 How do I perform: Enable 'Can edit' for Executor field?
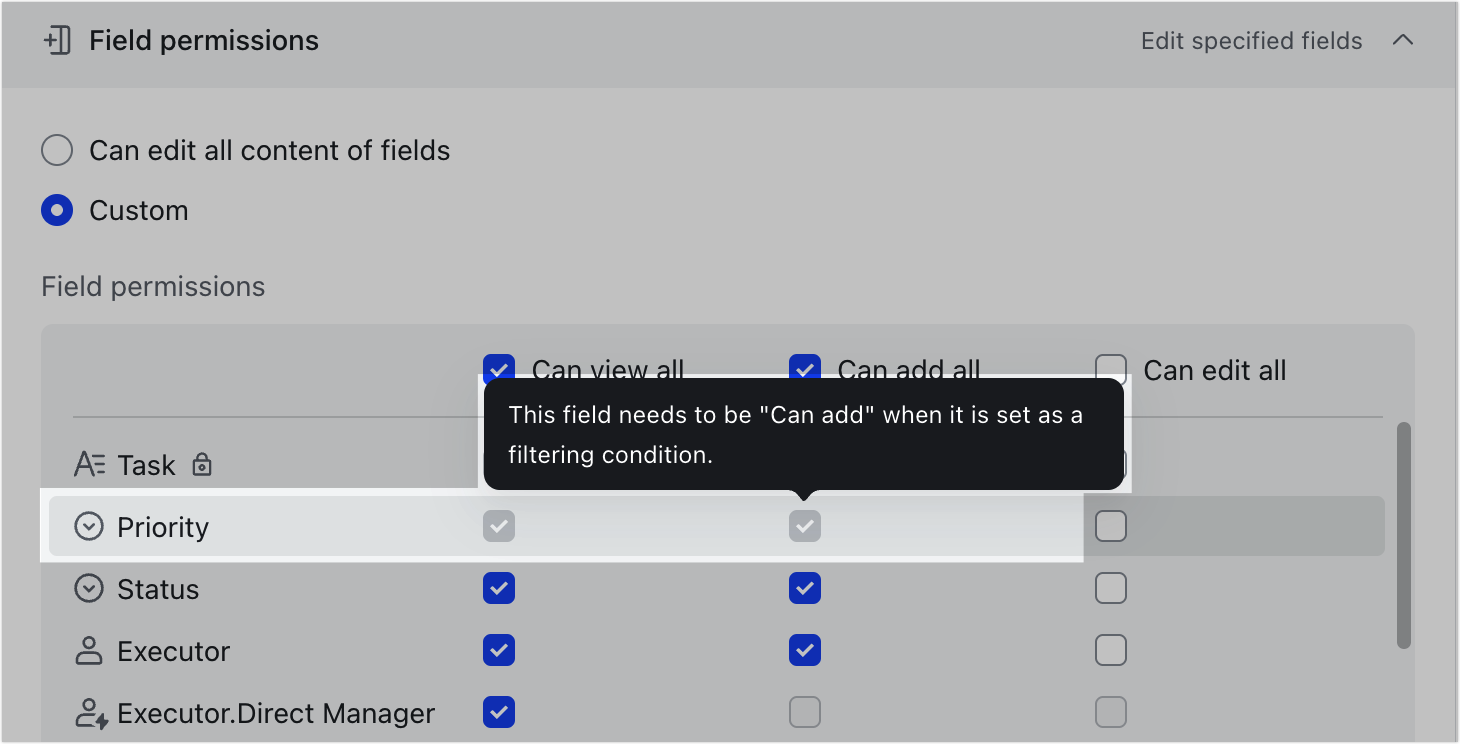1111,651
